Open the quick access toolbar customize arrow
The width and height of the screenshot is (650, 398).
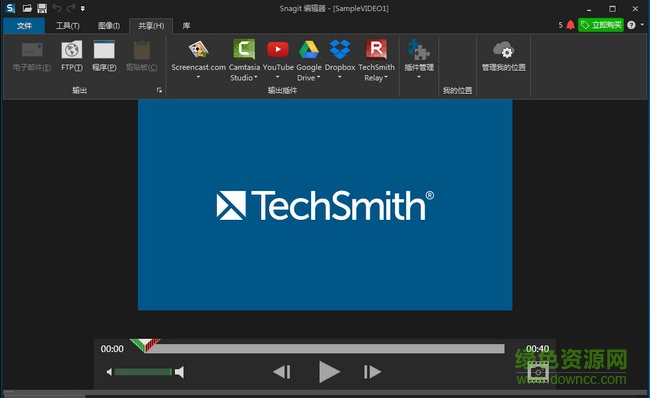click(82, 8)
